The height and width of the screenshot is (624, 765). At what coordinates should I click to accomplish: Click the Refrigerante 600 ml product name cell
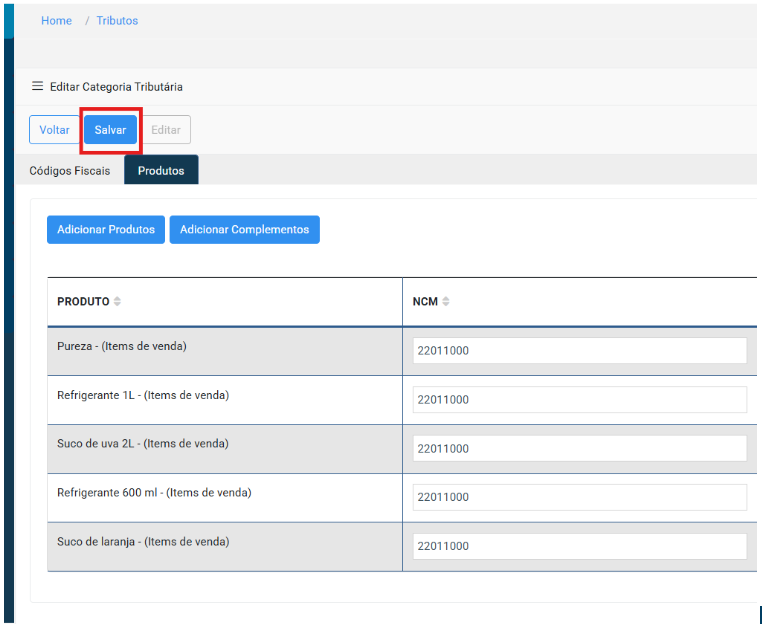(154, 493)
